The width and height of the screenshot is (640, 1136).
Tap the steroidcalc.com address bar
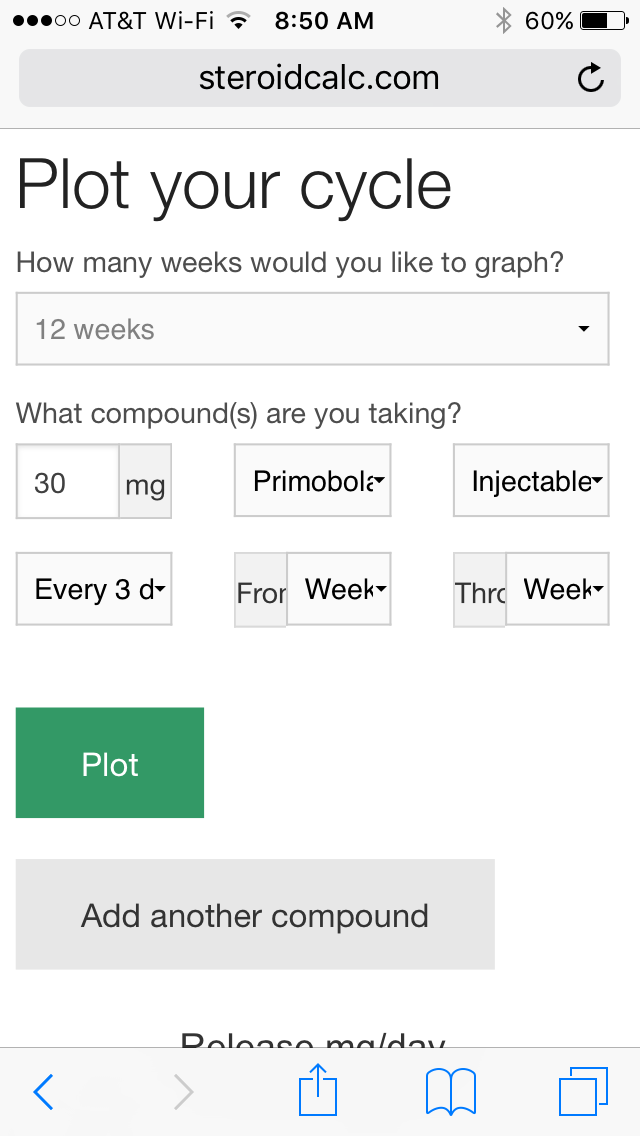tap(318, 78)
